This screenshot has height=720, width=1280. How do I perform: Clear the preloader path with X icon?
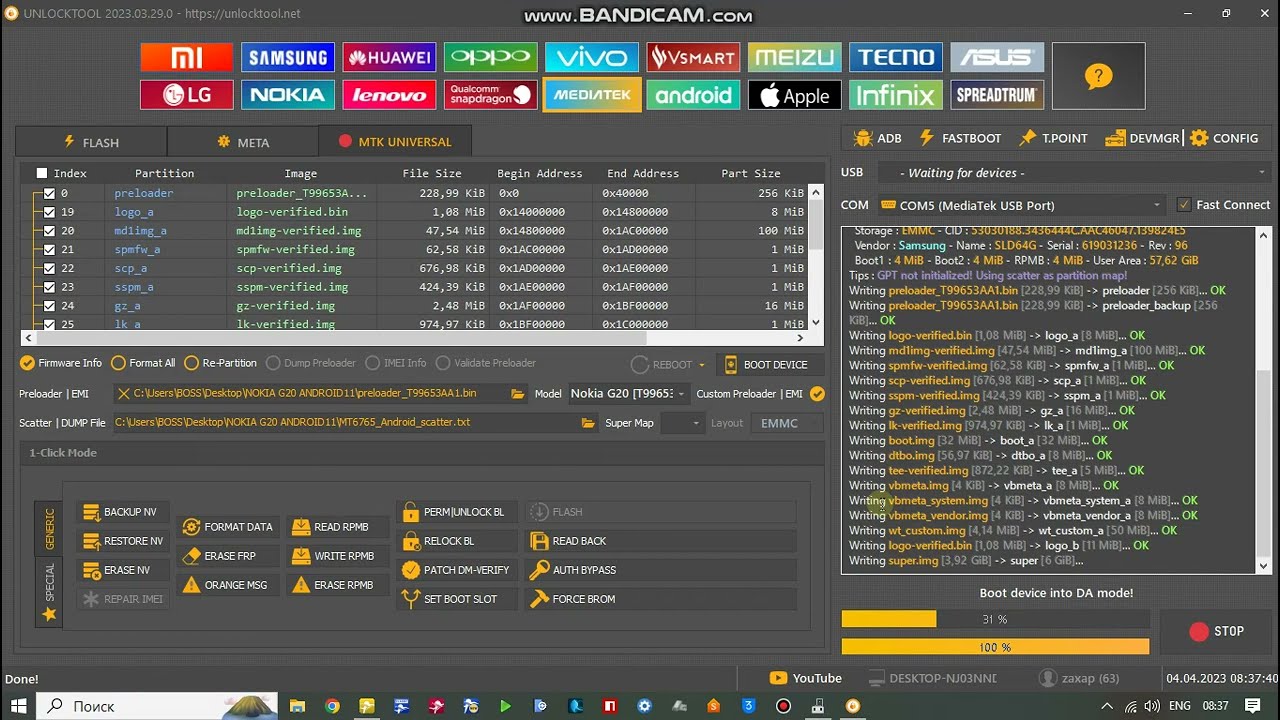(123, 394)
